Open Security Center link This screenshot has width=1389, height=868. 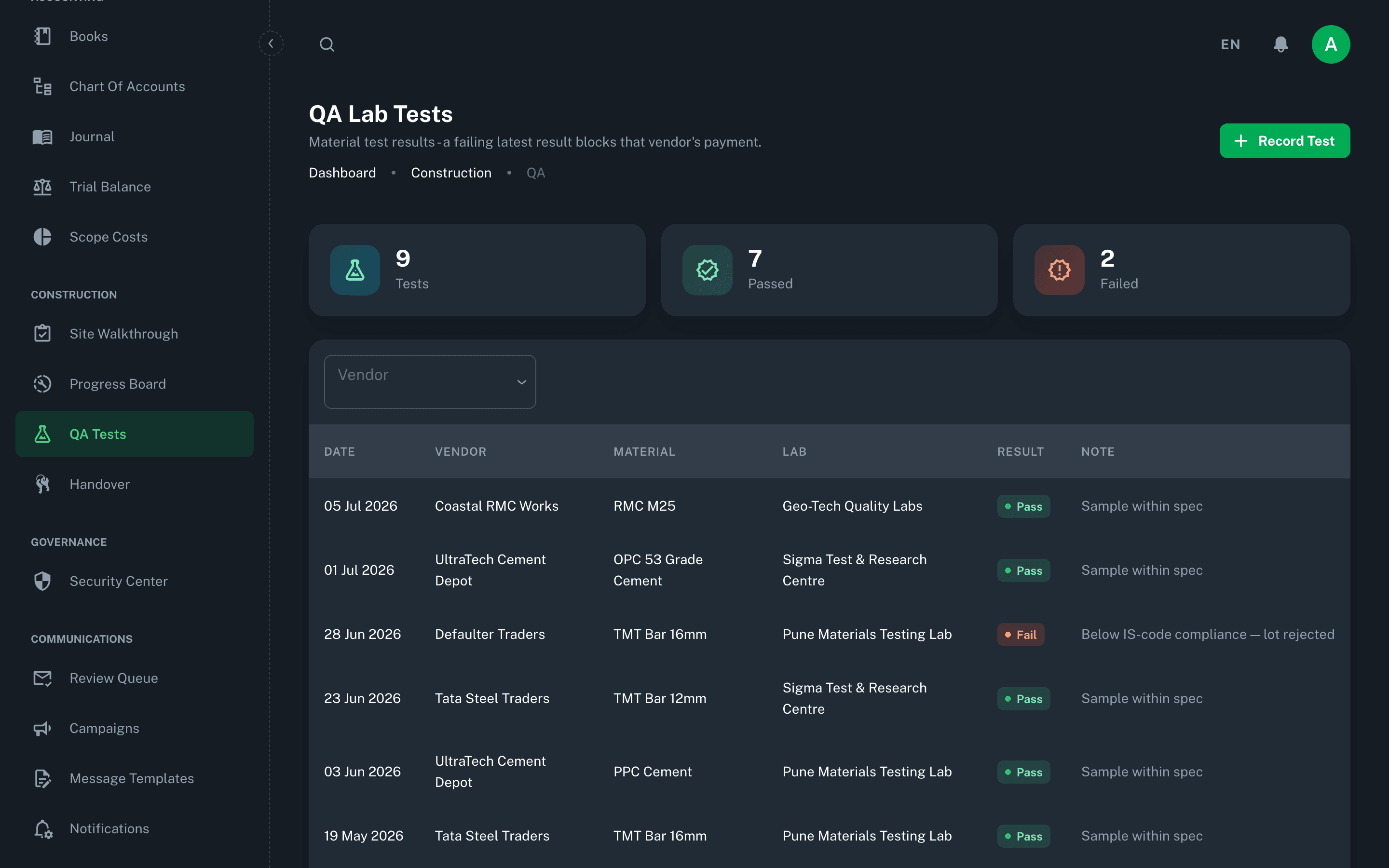click(x=134, y=581)
